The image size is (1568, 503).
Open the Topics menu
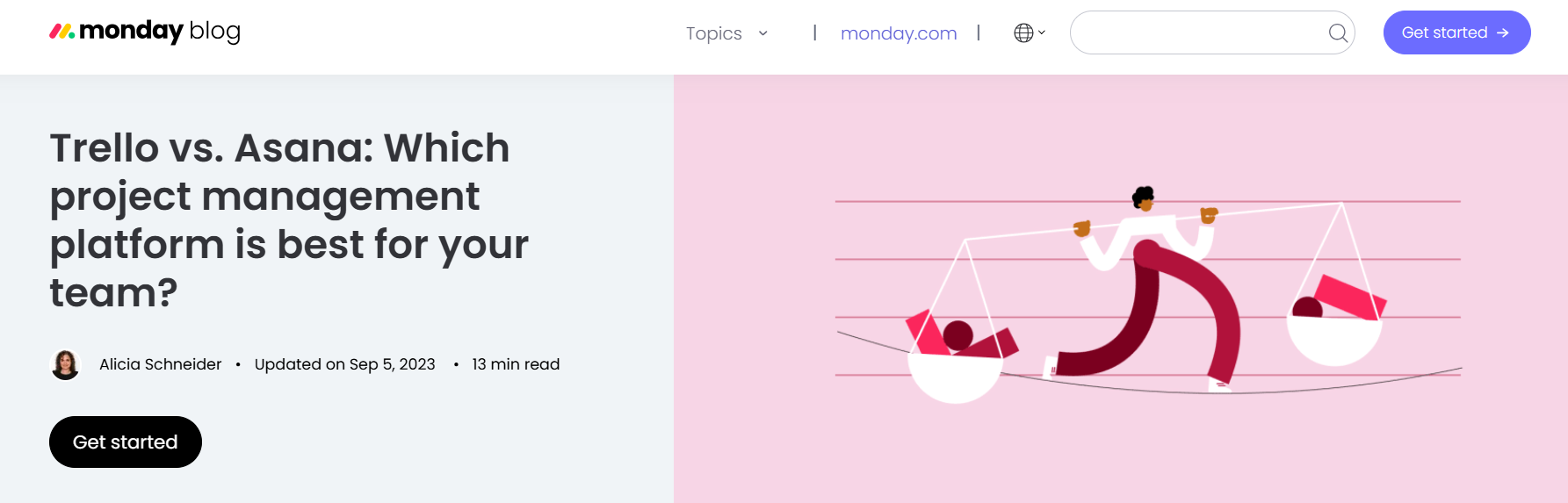(x=714, y=33)
